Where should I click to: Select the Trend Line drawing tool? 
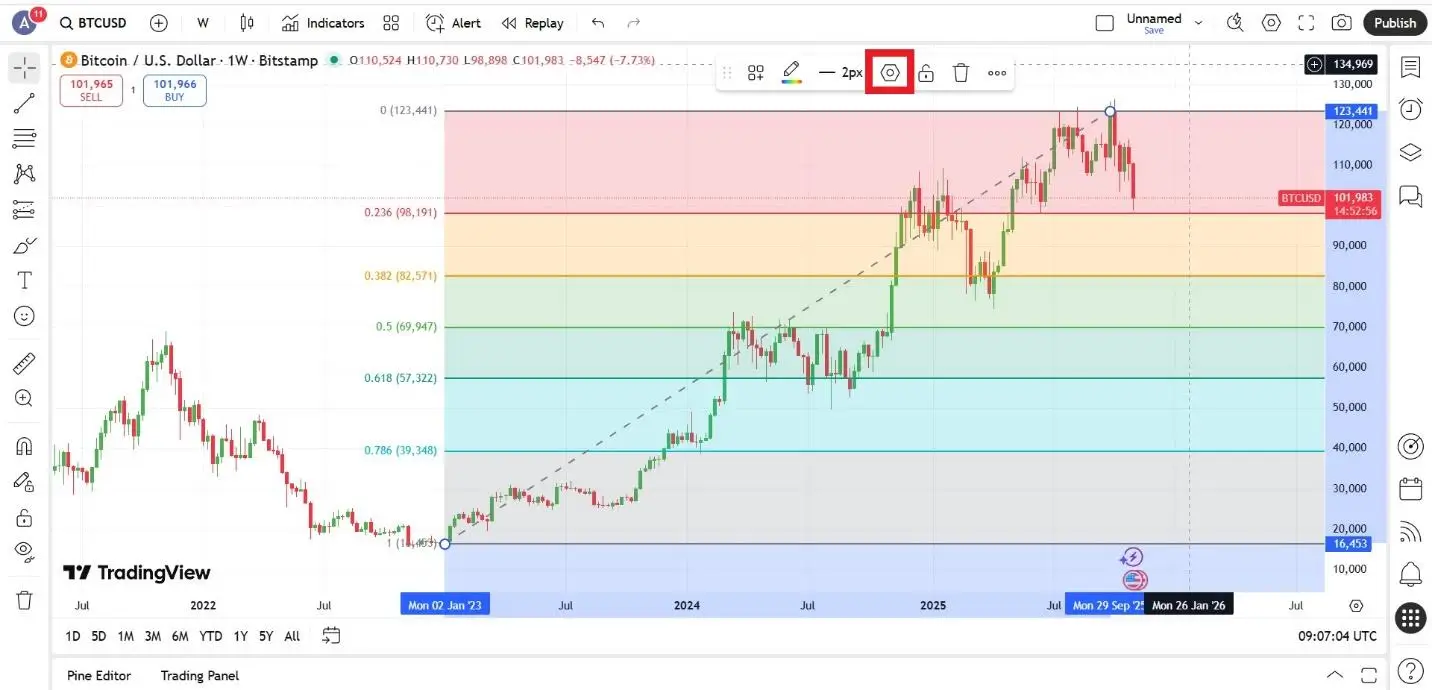(24, 102)
